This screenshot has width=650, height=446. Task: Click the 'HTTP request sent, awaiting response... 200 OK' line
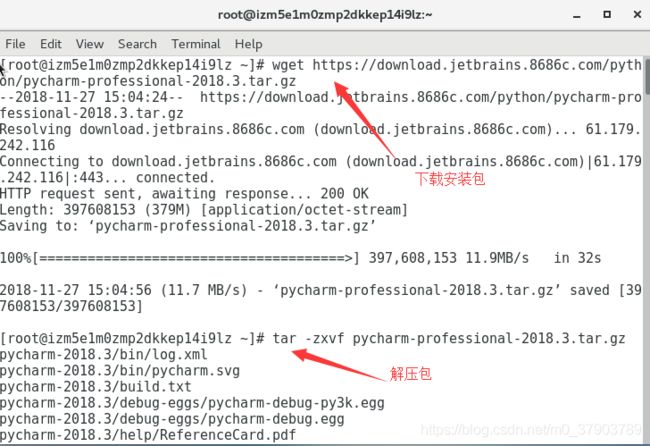tap(184, 194)
